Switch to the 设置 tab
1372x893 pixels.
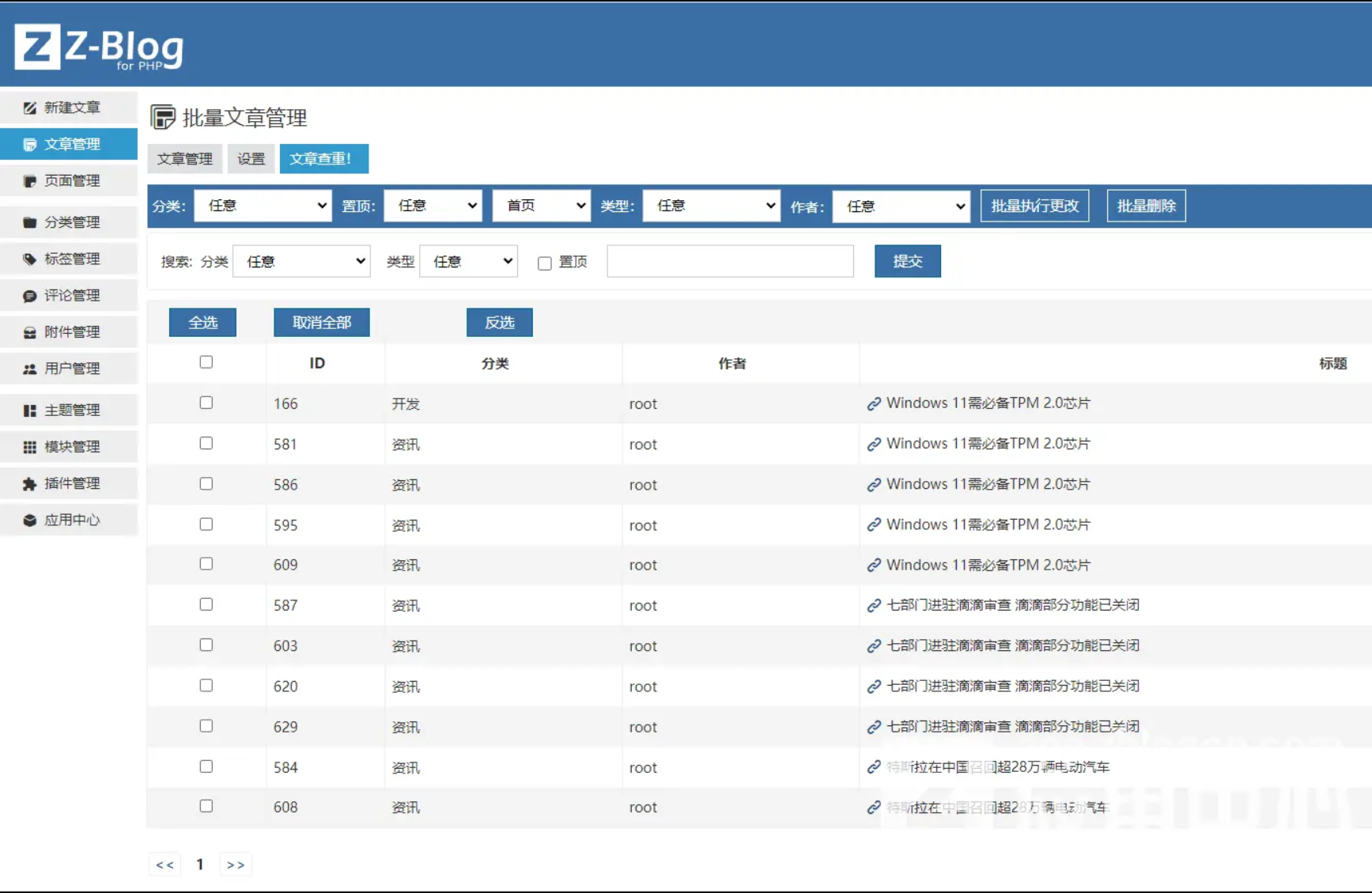click(251, 159)
